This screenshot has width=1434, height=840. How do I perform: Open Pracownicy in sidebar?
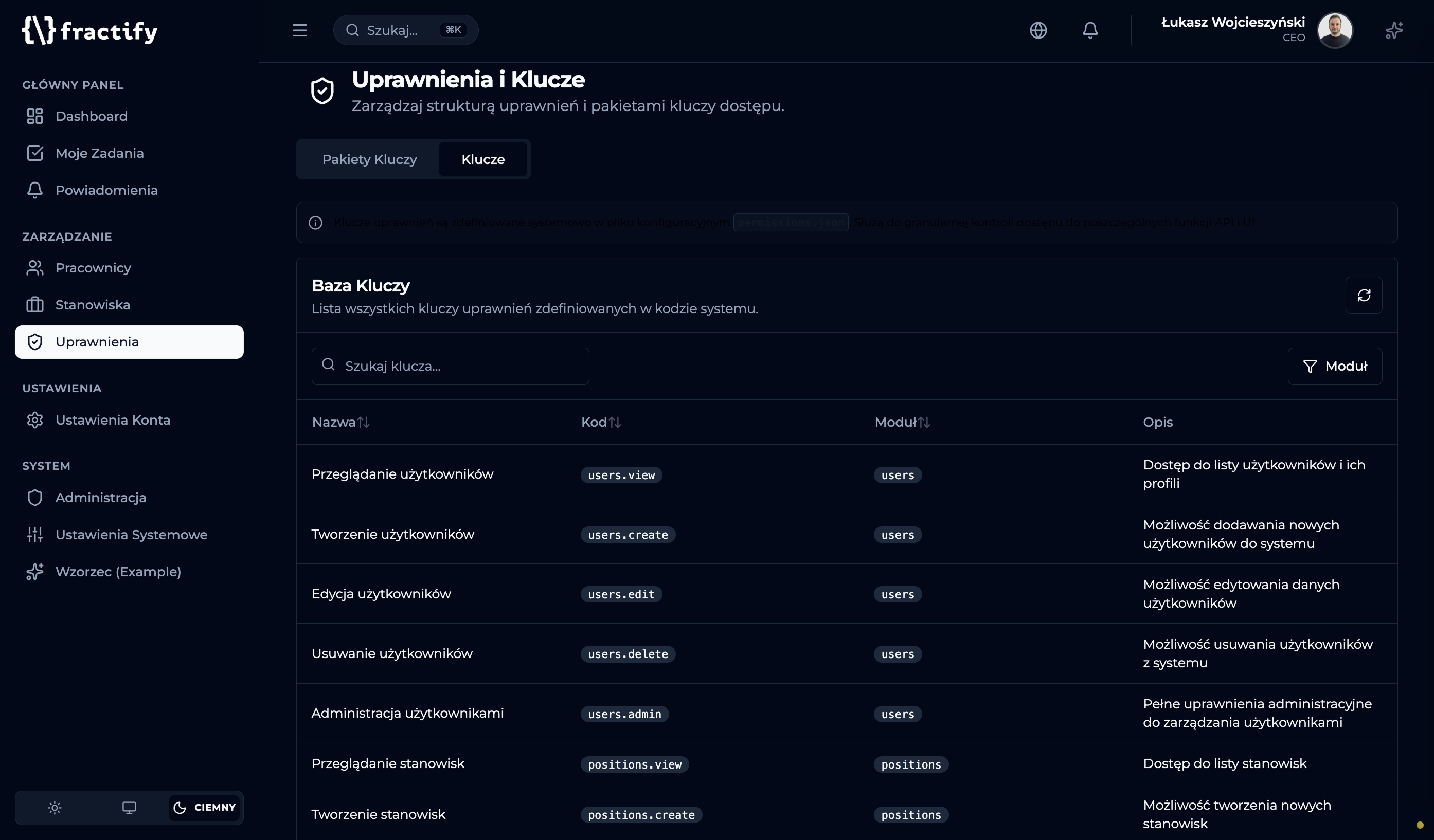point(129,268)
